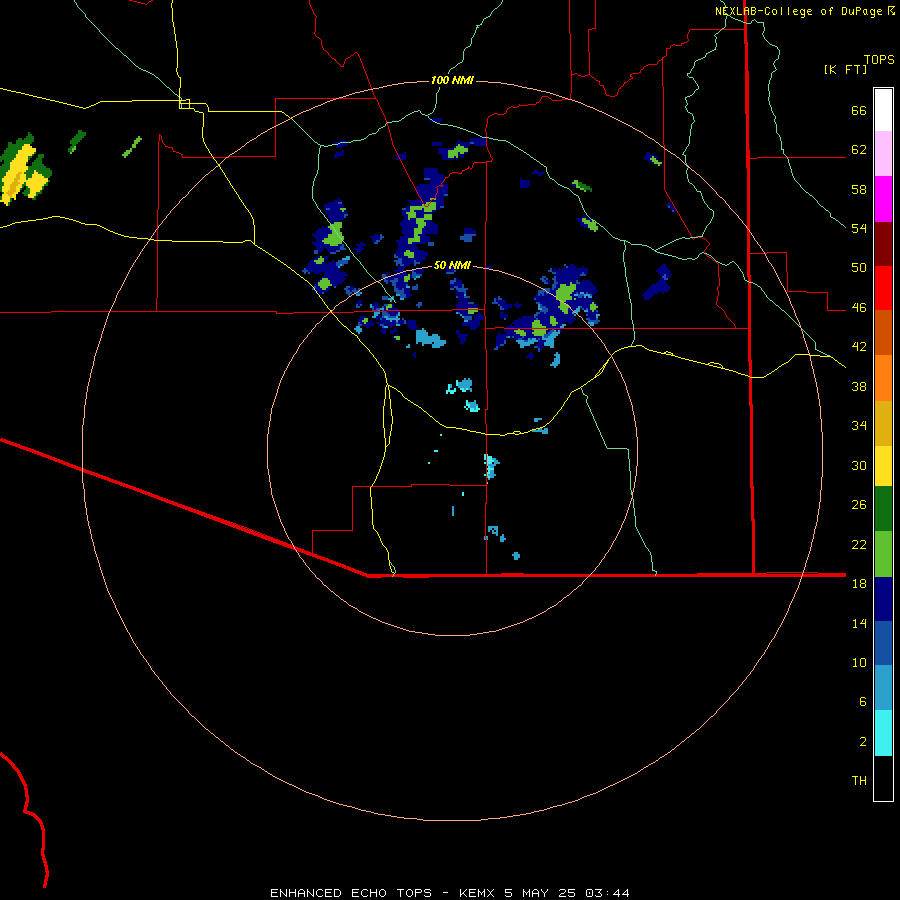Screen dimensions: 900x900
Task: Click the NEXLAB-College of DuPage credit text
Action: [798, 11]
